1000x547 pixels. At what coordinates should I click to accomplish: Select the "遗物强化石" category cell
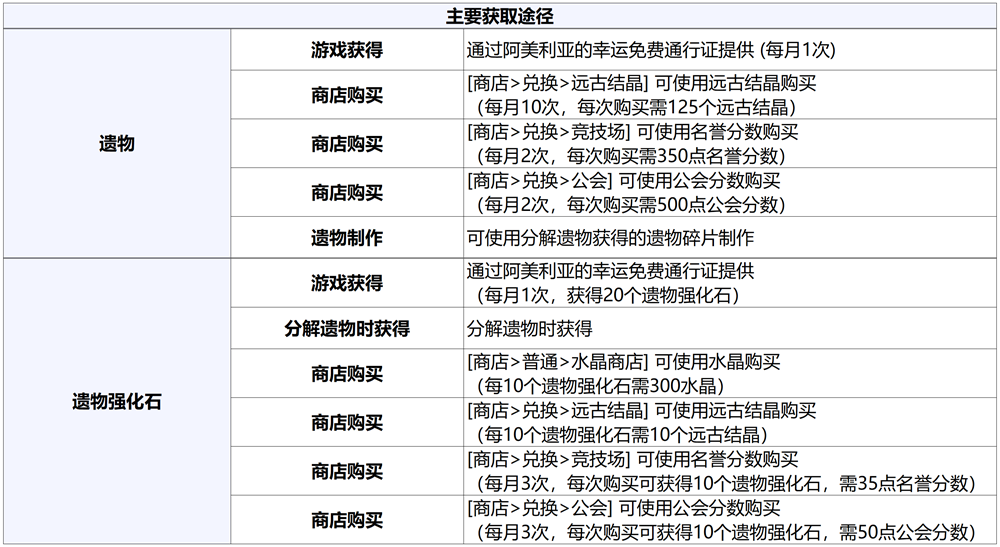(x=116, y=402)
